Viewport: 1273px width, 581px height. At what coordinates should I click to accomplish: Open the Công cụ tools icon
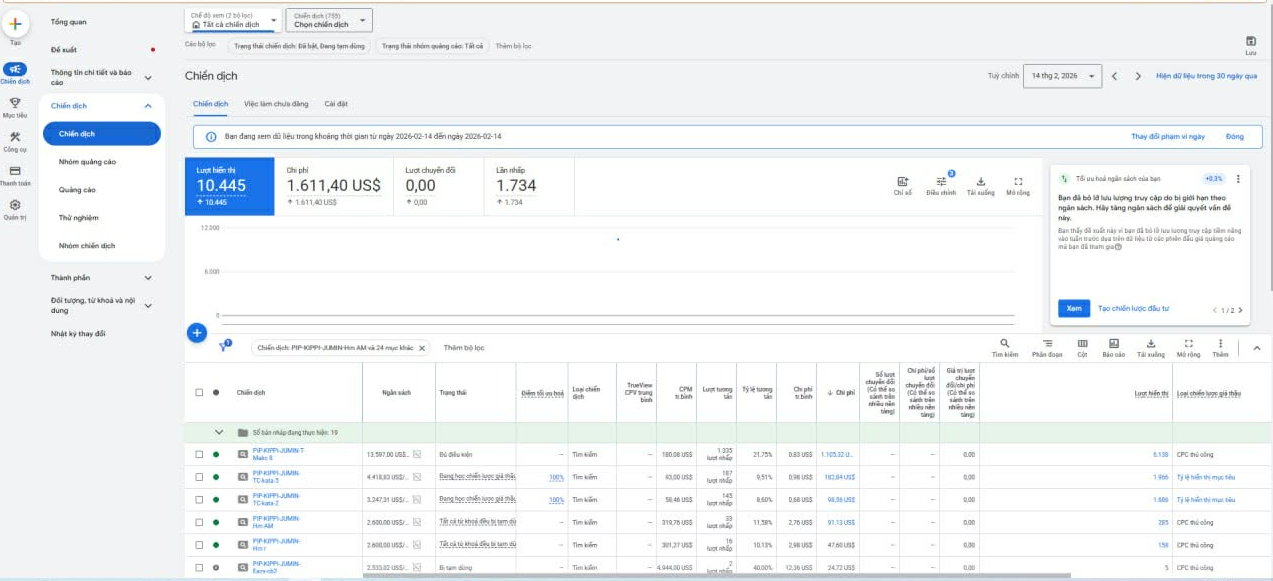[x=15, y=137]
